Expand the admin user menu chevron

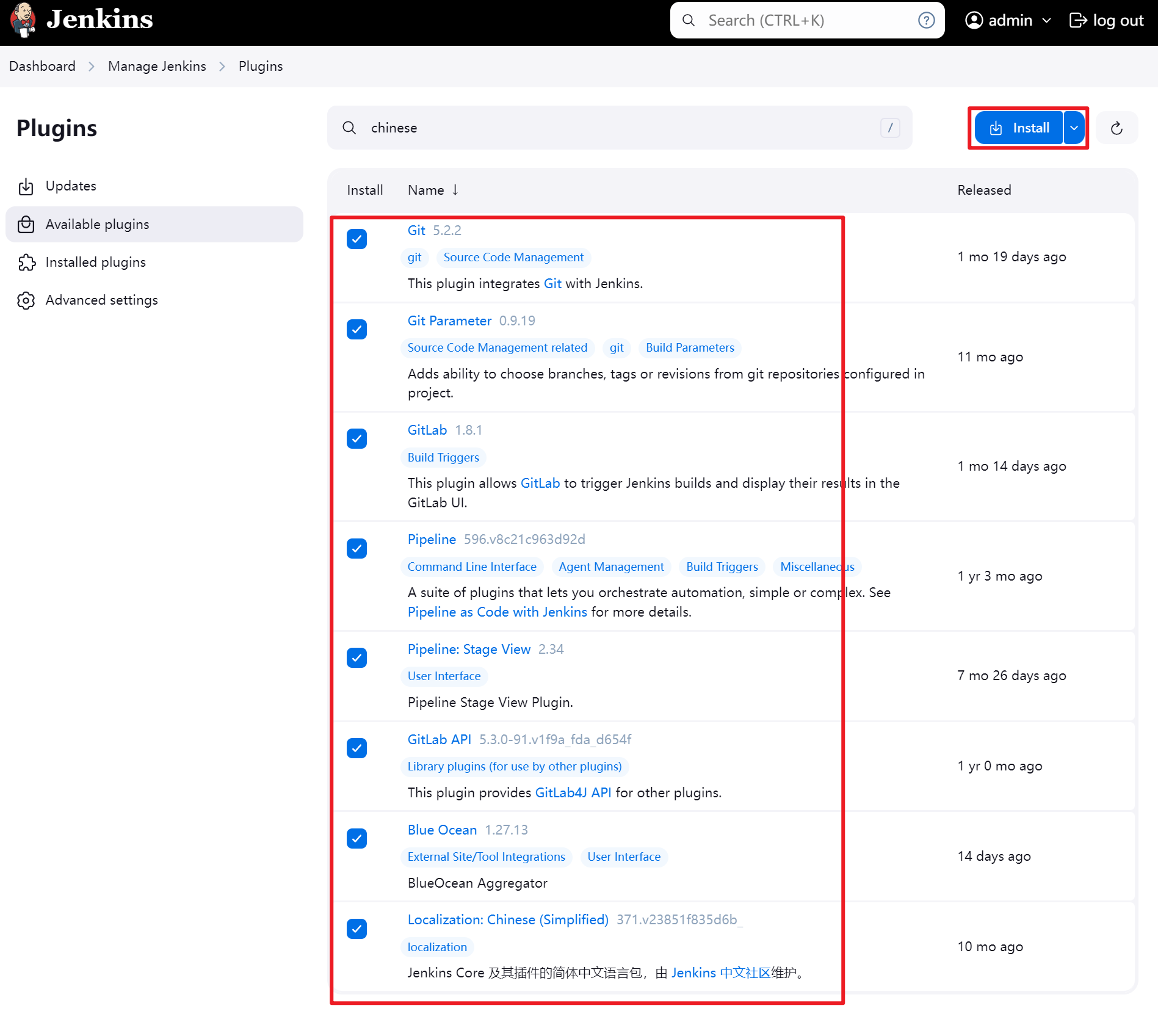1047,21
